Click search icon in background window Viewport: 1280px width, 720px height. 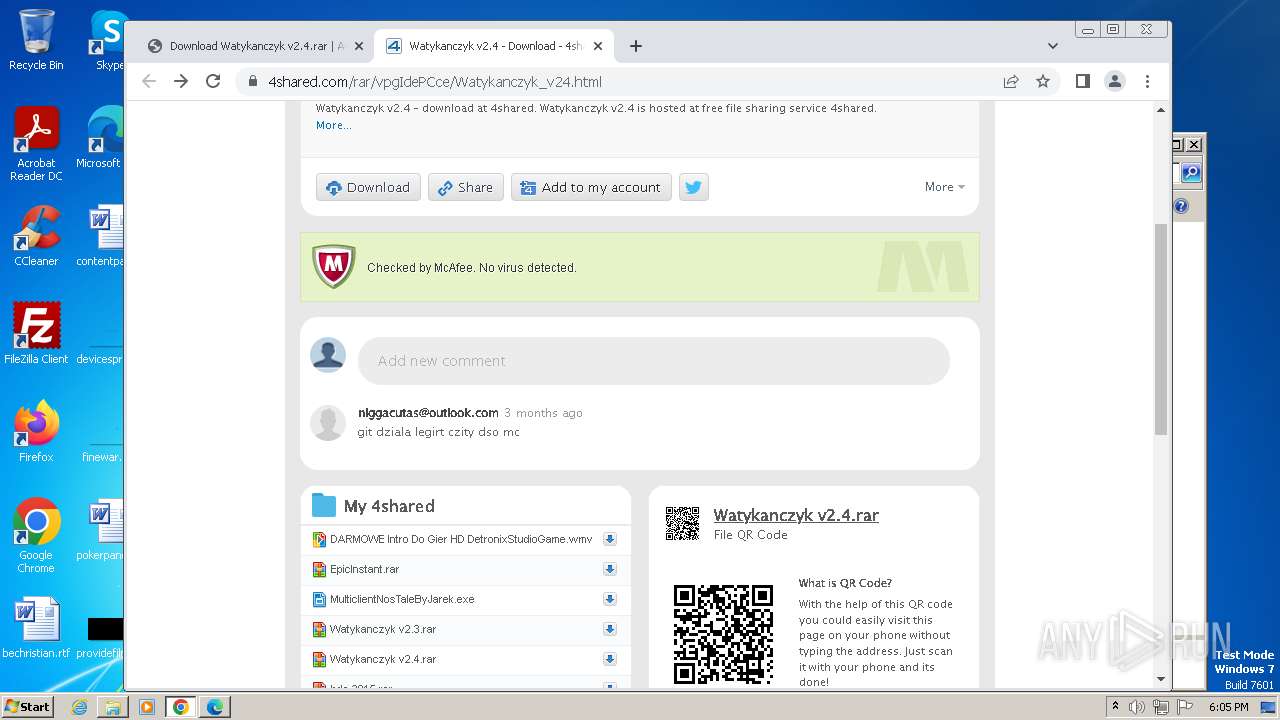[1191, 173]
